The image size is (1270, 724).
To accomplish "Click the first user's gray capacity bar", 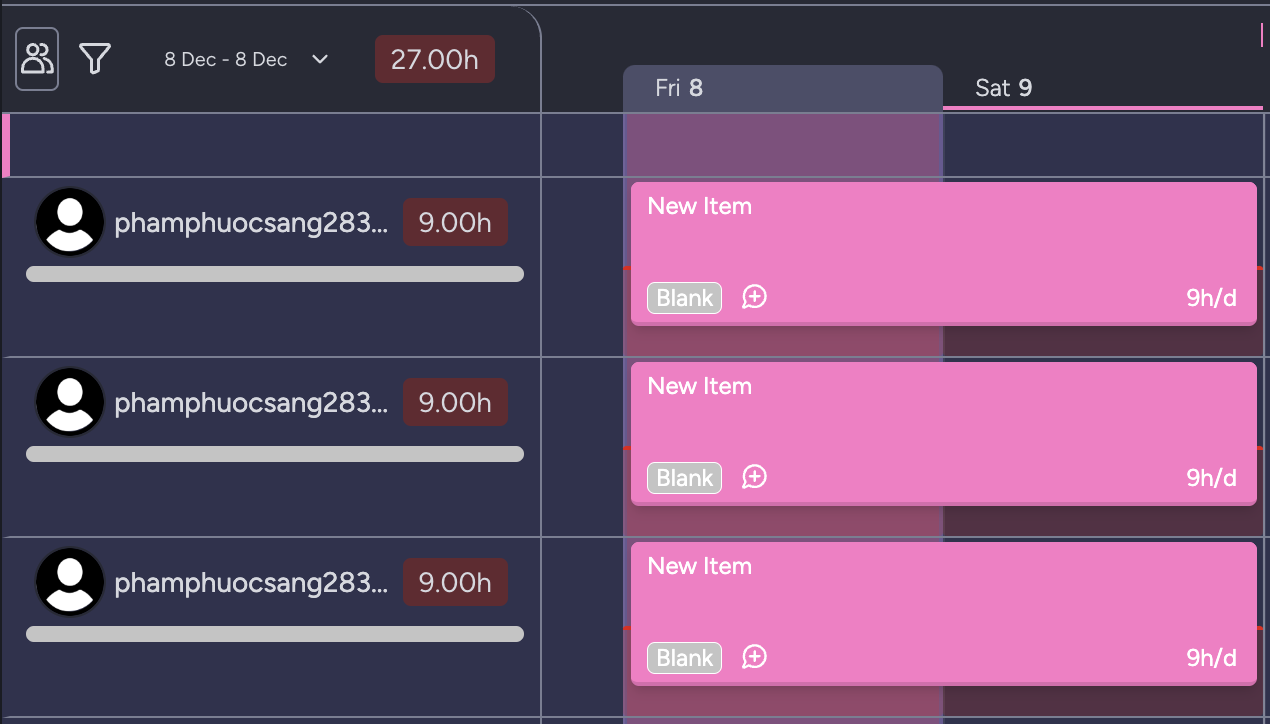I will pos(274,274).
